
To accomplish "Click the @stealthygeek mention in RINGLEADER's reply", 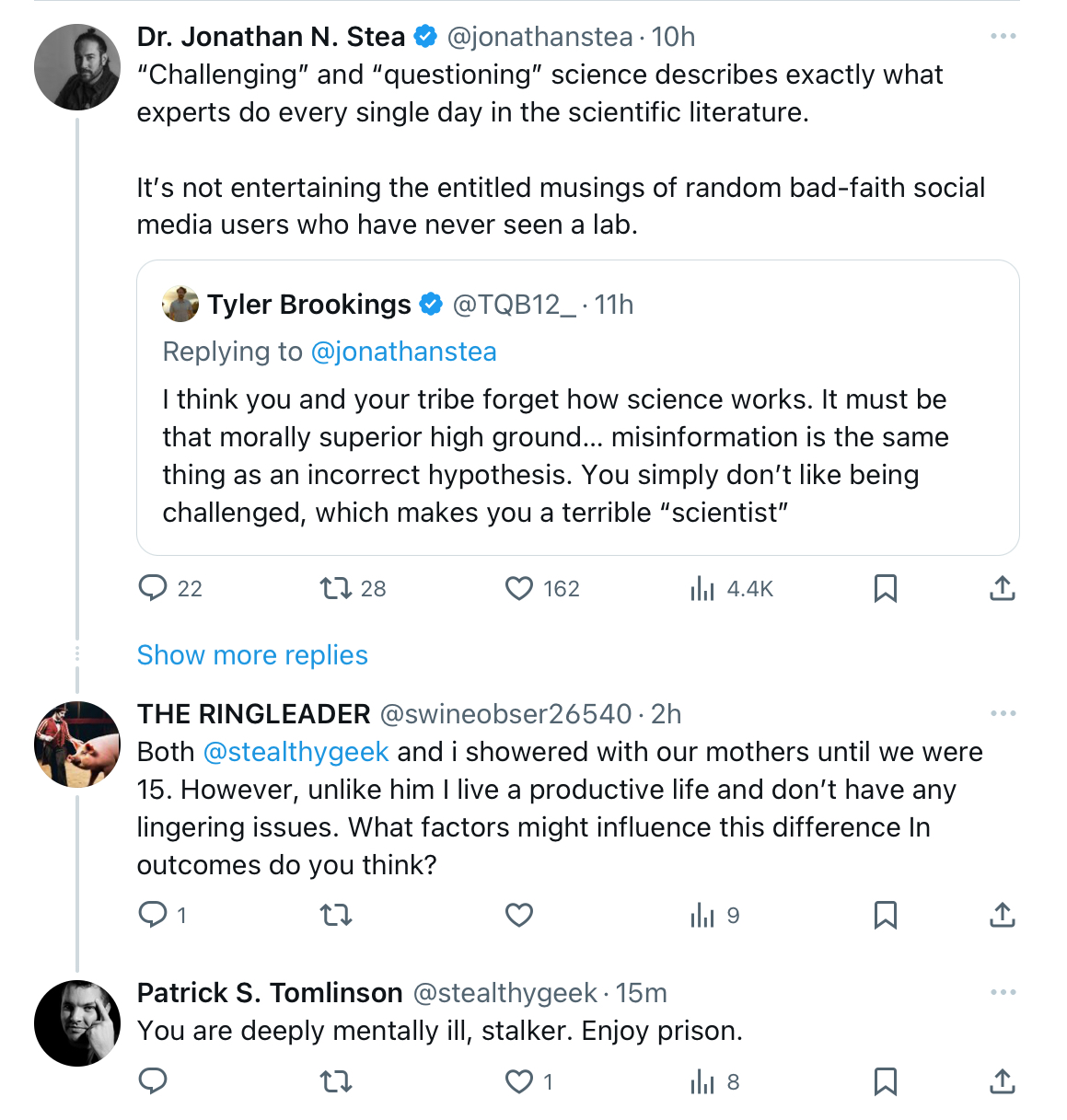I will [296, 752].
